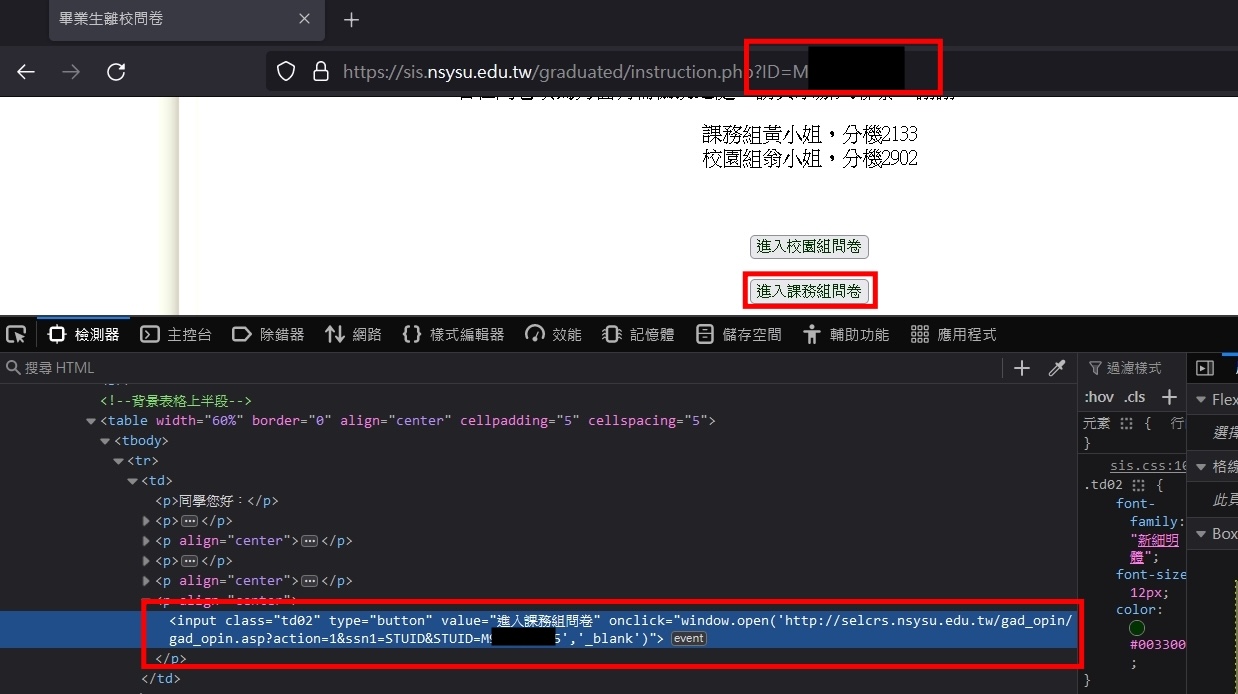Image resolution: width=1238 pixels, height=694 pixels.
Task: Open the 網路 network tab
Action: [x=354, y=334]
